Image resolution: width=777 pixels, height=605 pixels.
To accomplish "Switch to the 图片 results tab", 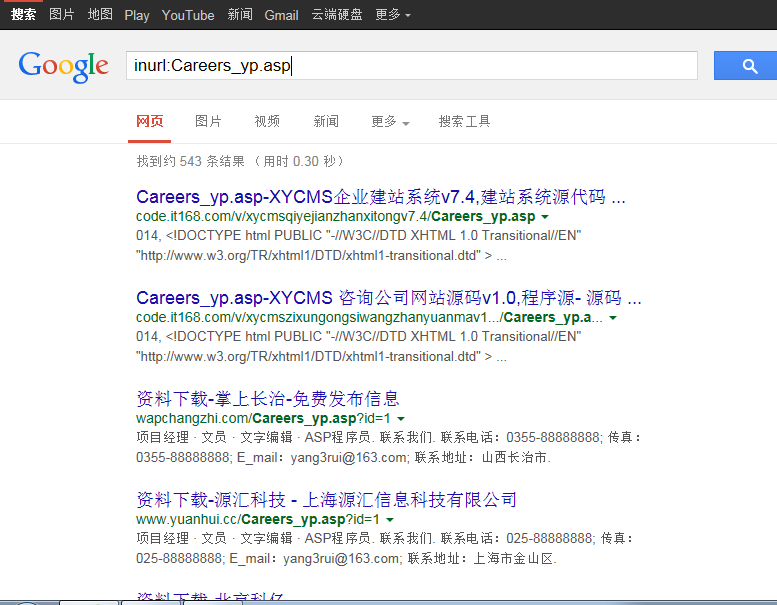I will [x=208, y=121].
